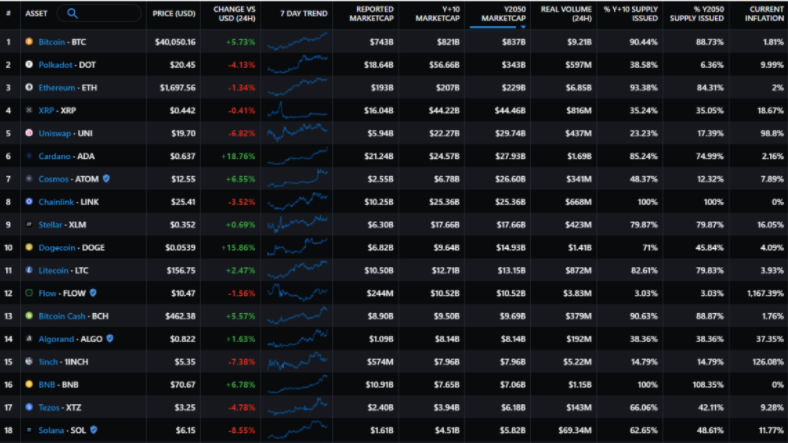Click Ethereum's $6.85B real volume
788x443 pixels.
click(x=578, y=88)
